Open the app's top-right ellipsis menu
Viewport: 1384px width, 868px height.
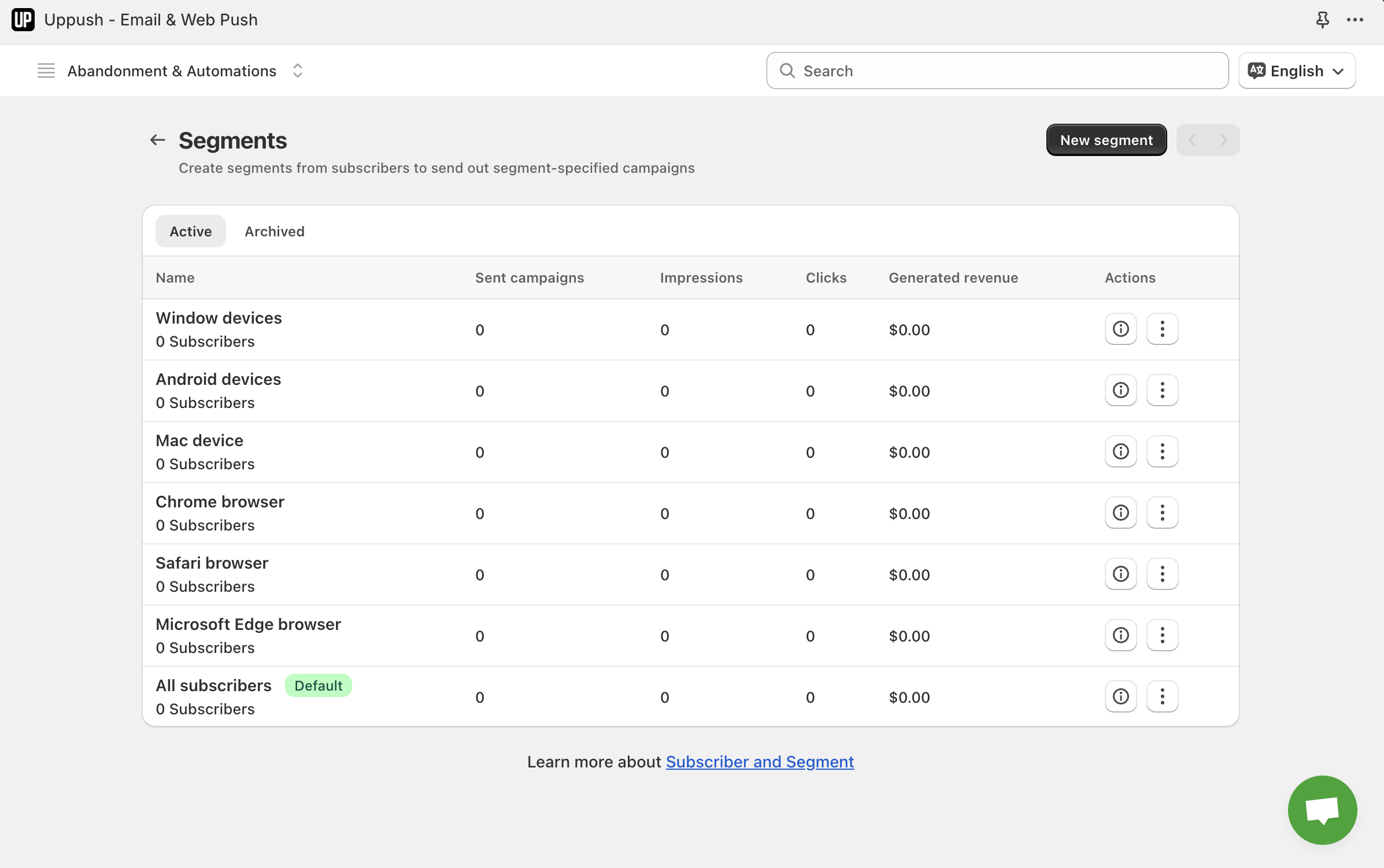coord(1355,20)
